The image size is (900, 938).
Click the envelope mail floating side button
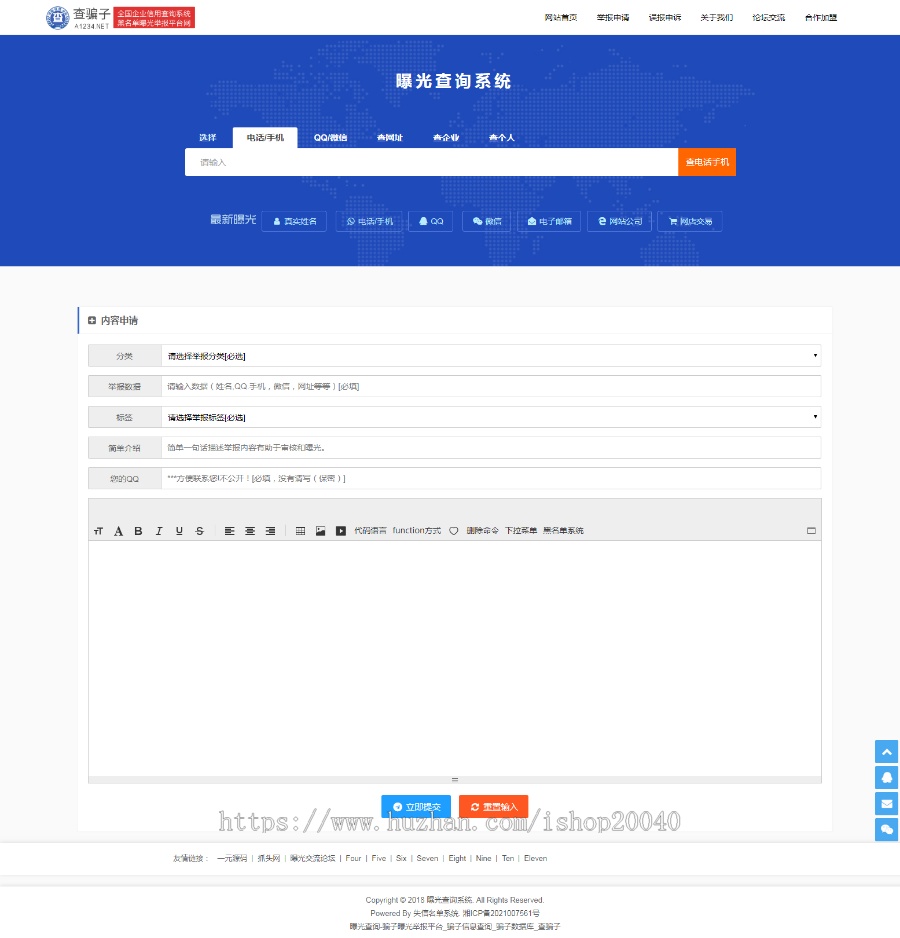click(x=887, y=803)
